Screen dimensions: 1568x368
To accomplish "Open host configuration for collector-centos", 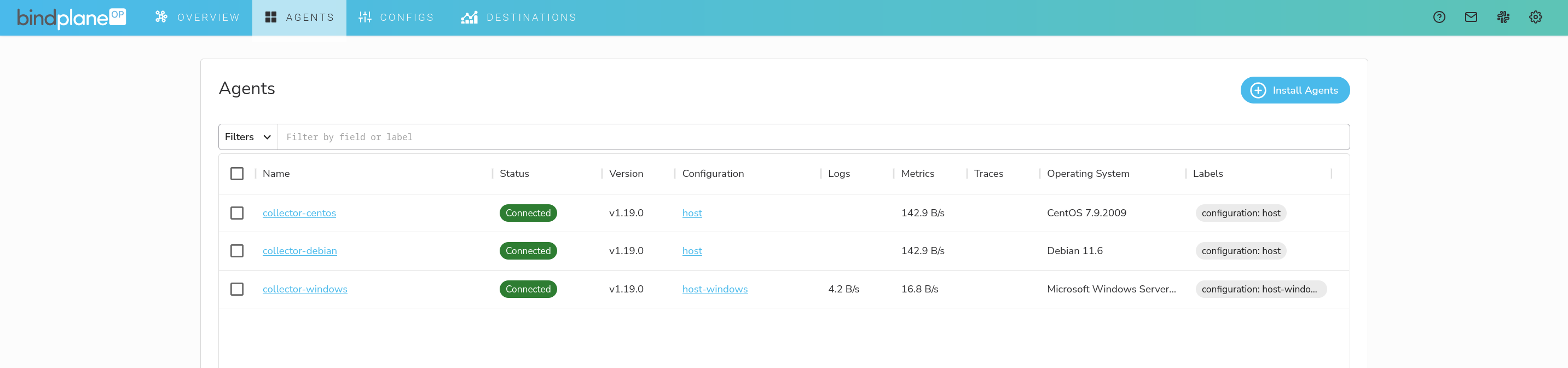I will pos(692,213).
